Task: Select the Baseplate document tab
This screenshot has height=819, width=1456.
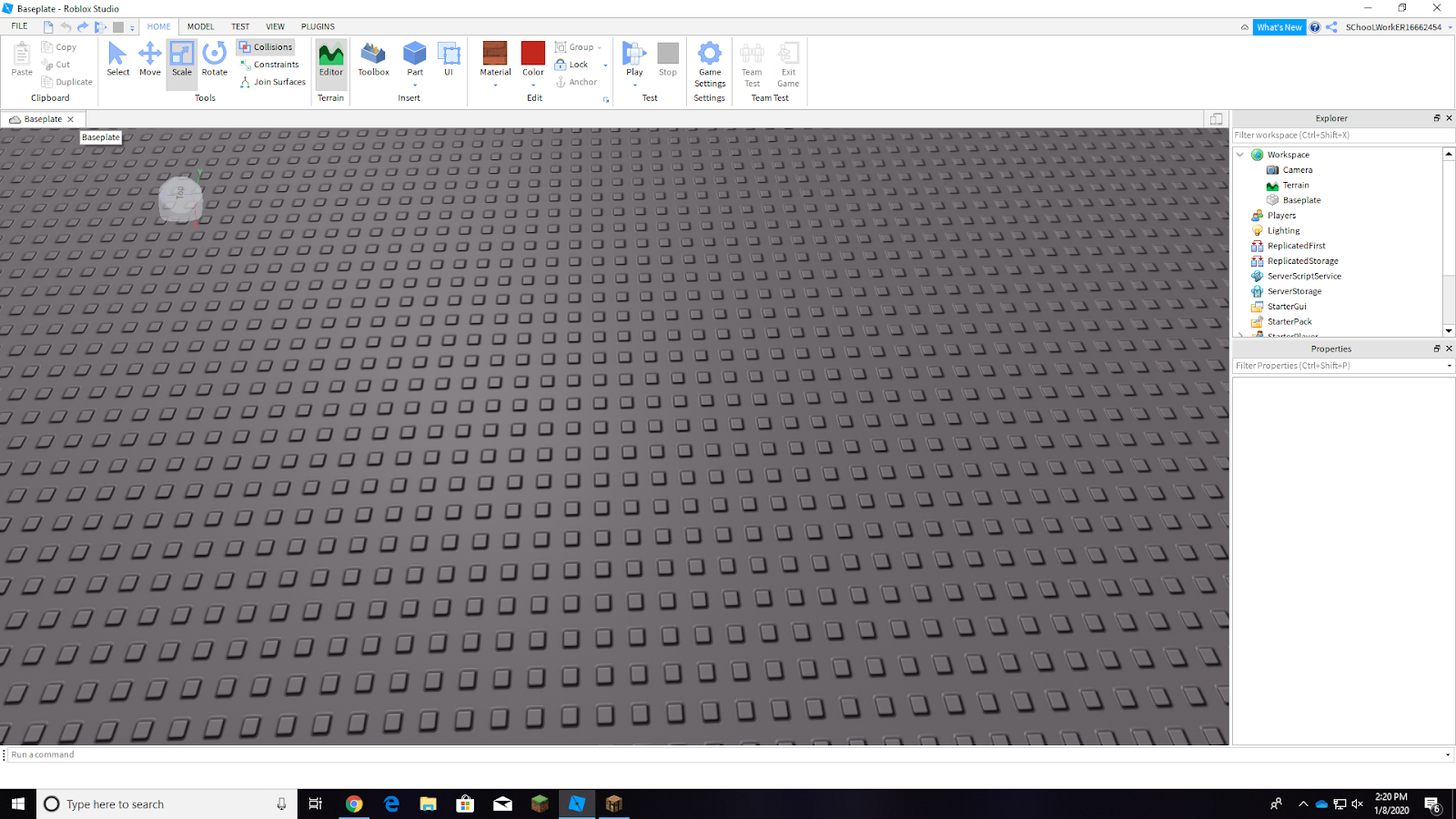Action: [43, 119]
